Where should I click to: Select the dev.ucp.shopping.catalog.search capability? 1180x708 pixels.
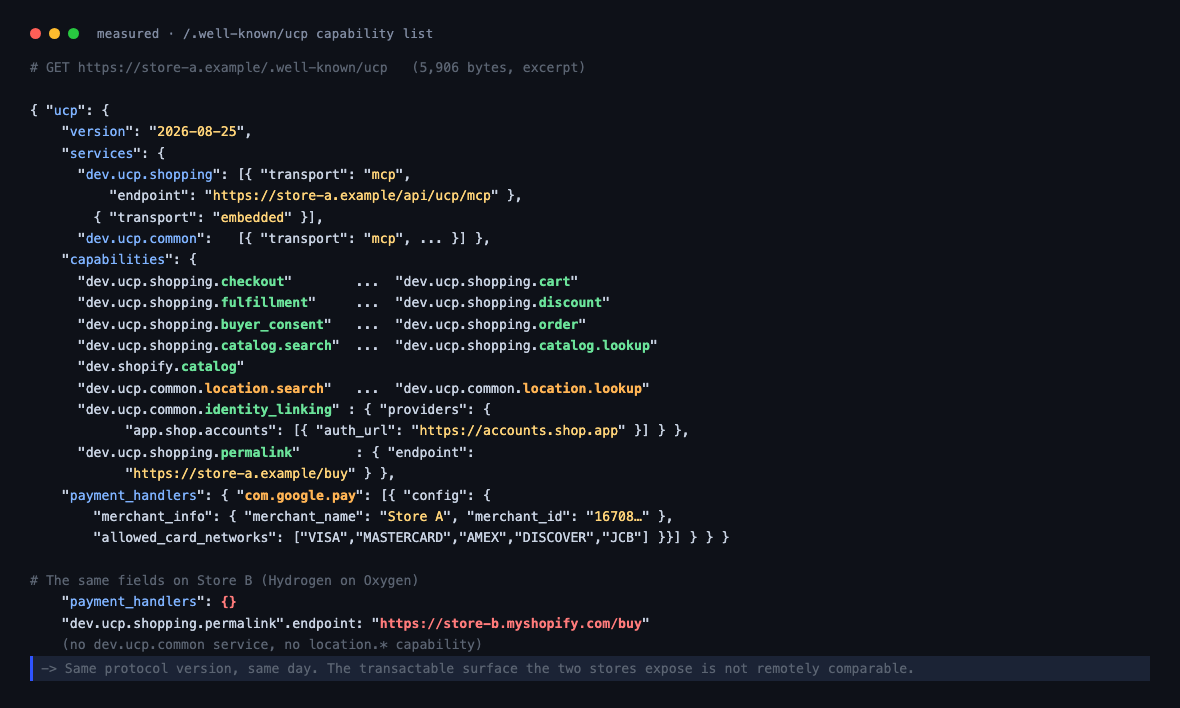(x=208, y=346)
